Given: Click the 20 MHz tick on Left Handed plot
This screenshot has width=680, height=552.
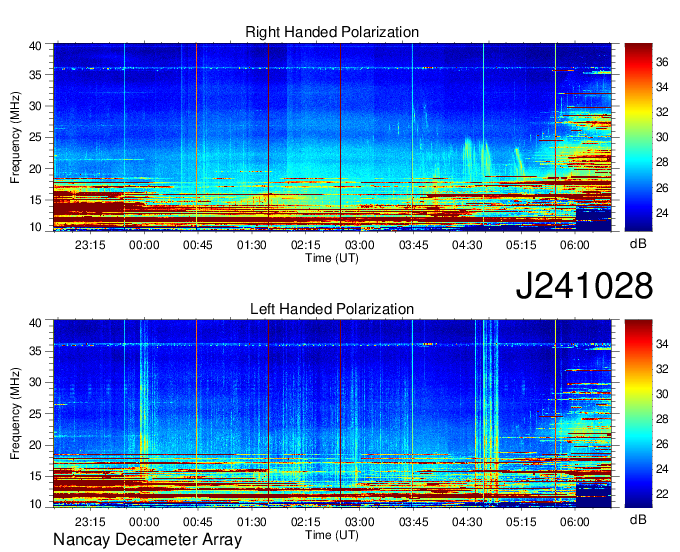Looking at the screenshot, I should coord(35,445).
